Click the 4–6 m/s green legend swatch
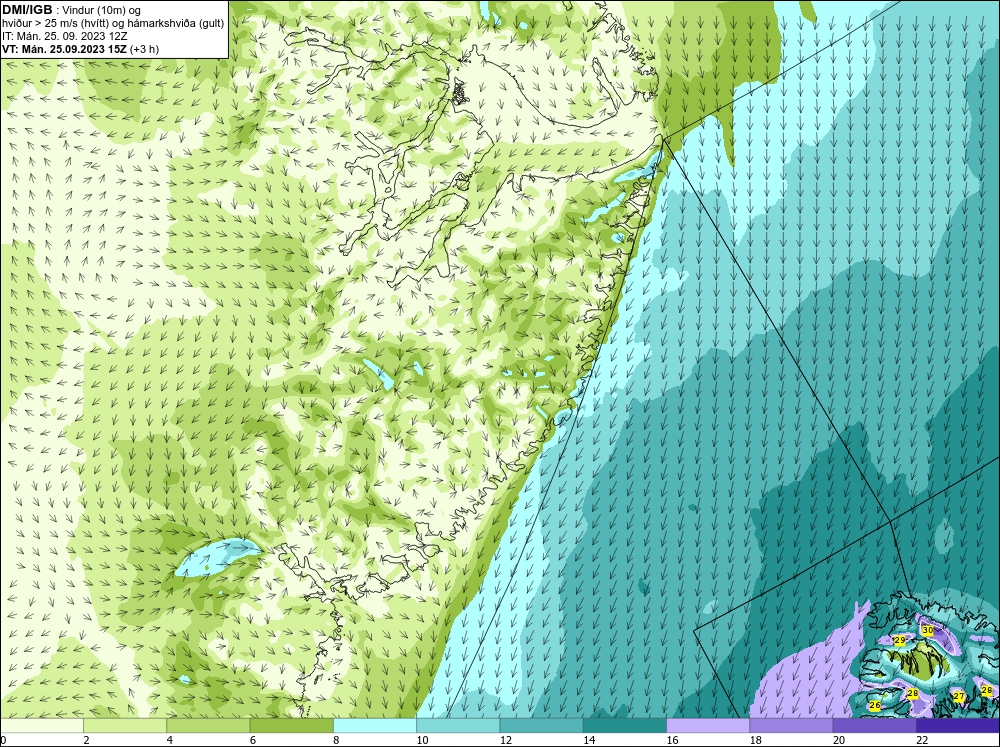 coord(208,726)
